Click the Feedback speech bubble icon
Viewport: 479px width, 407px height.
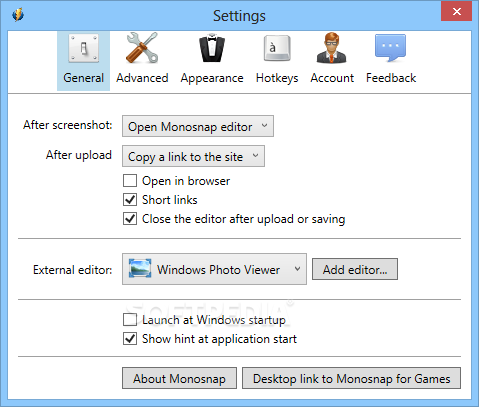coord(390,48)
